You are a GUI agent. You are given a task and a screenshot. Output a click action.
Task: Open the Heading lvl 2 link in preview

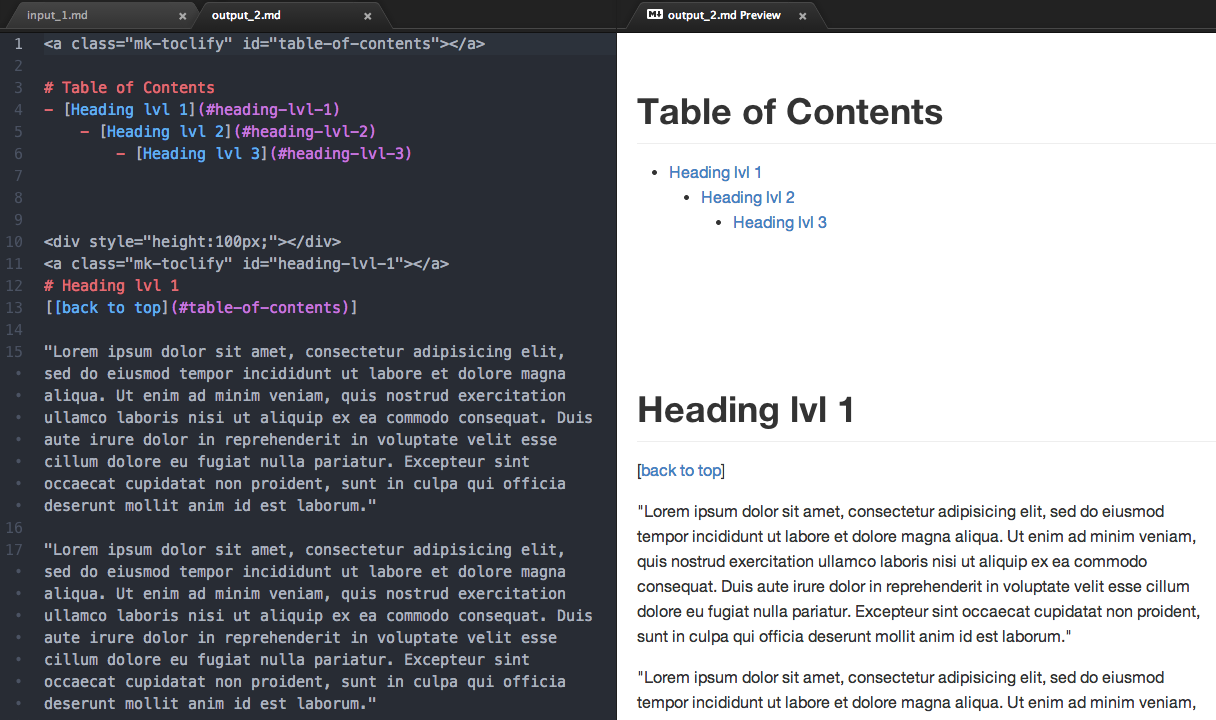point(748,197)
